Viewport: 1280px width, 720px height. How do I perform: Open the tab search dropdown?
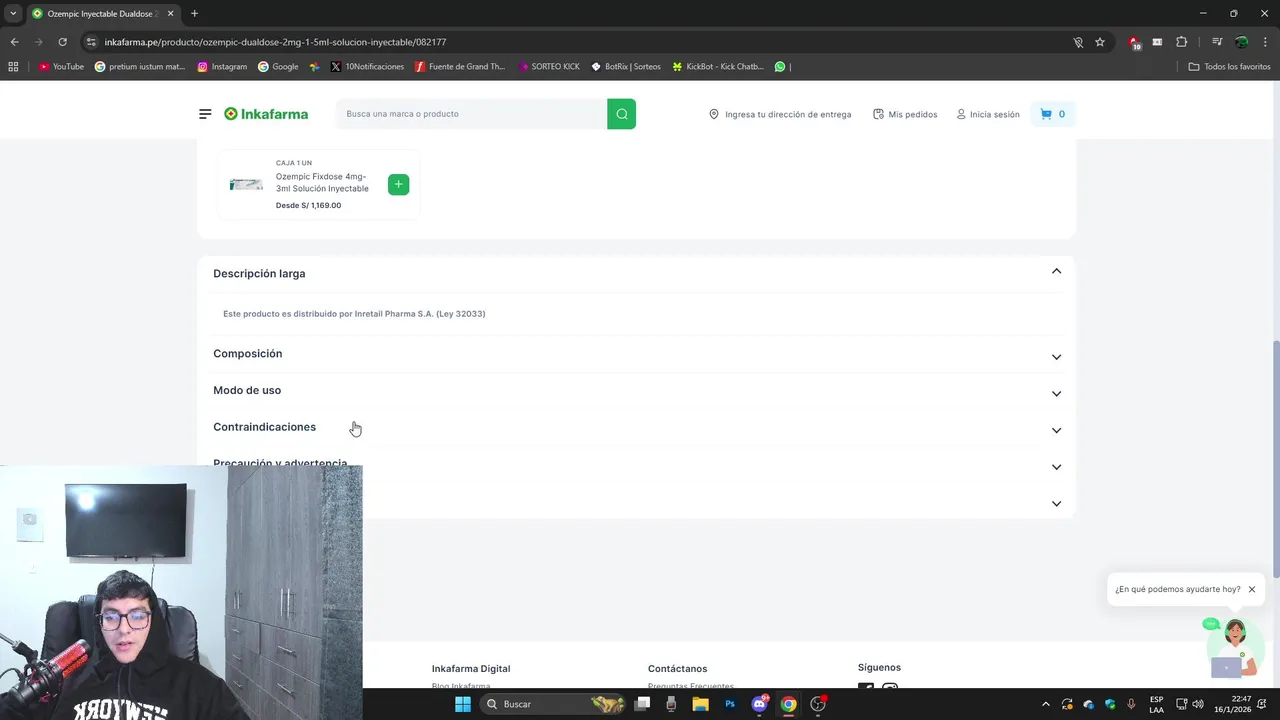click(x=13, y=13)
